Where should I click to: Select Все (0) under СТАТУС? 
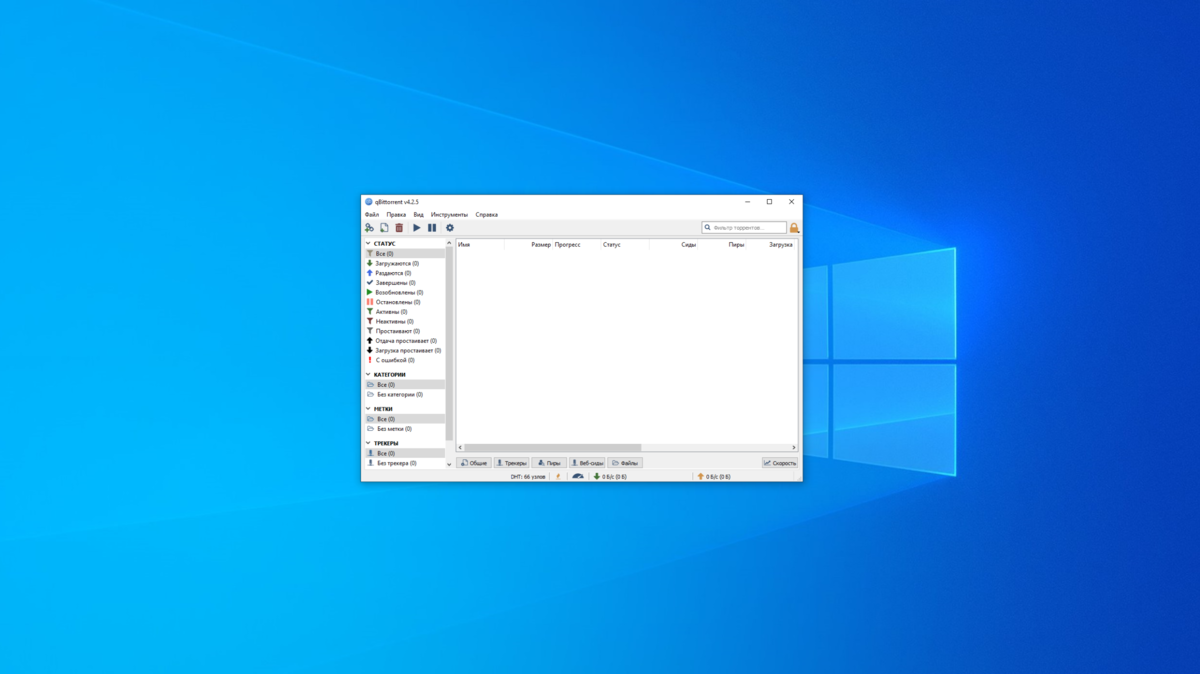click(404, 254)
